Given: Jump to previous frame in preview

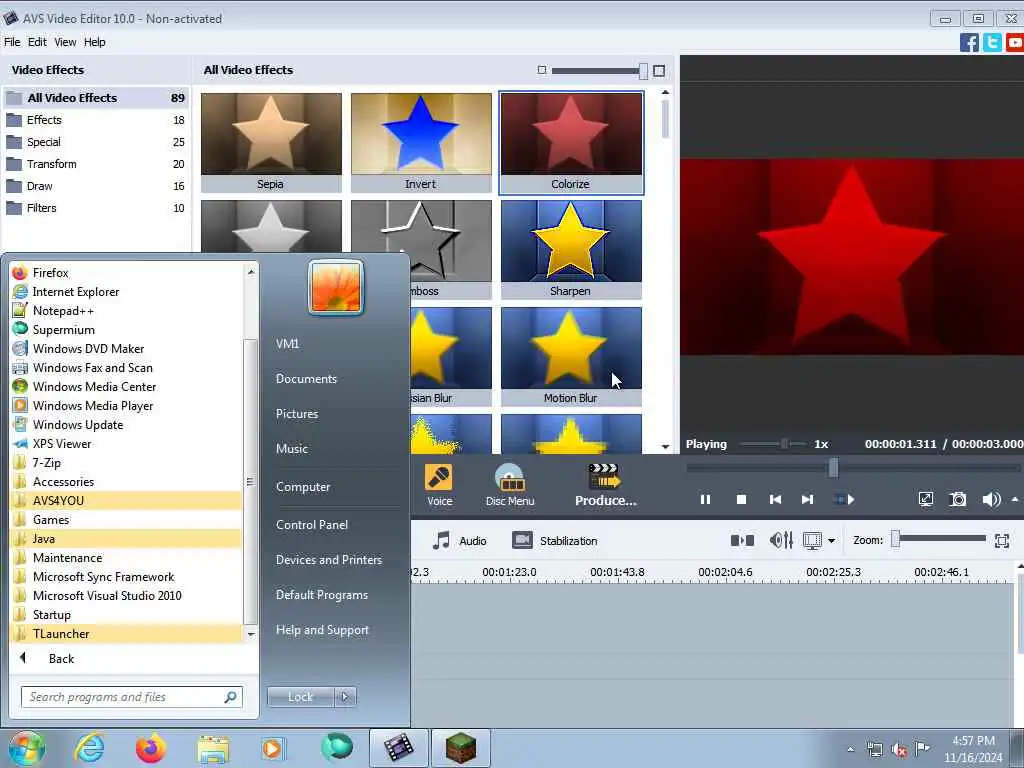Looking at the screenshot, I should tap(775, 500).
